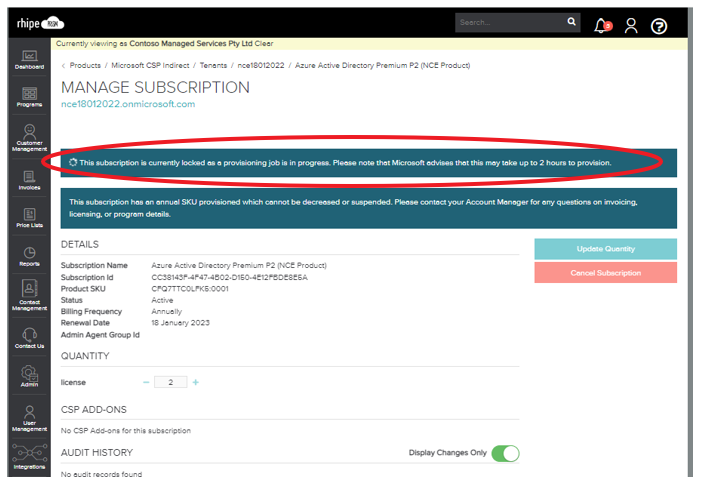708x486 pixels.
Task: Go to Products breadcrumb
Action: point(85,65)
